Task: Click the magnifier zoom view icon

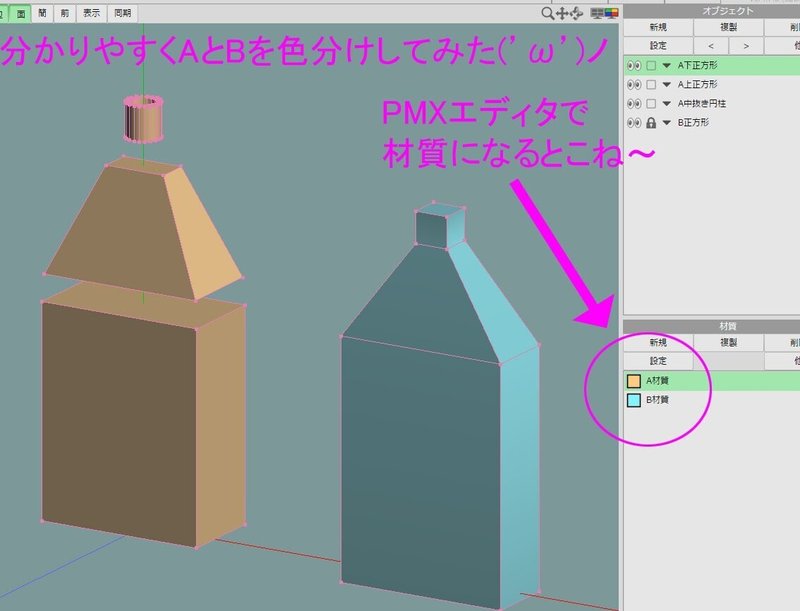Action: [547, 13]
